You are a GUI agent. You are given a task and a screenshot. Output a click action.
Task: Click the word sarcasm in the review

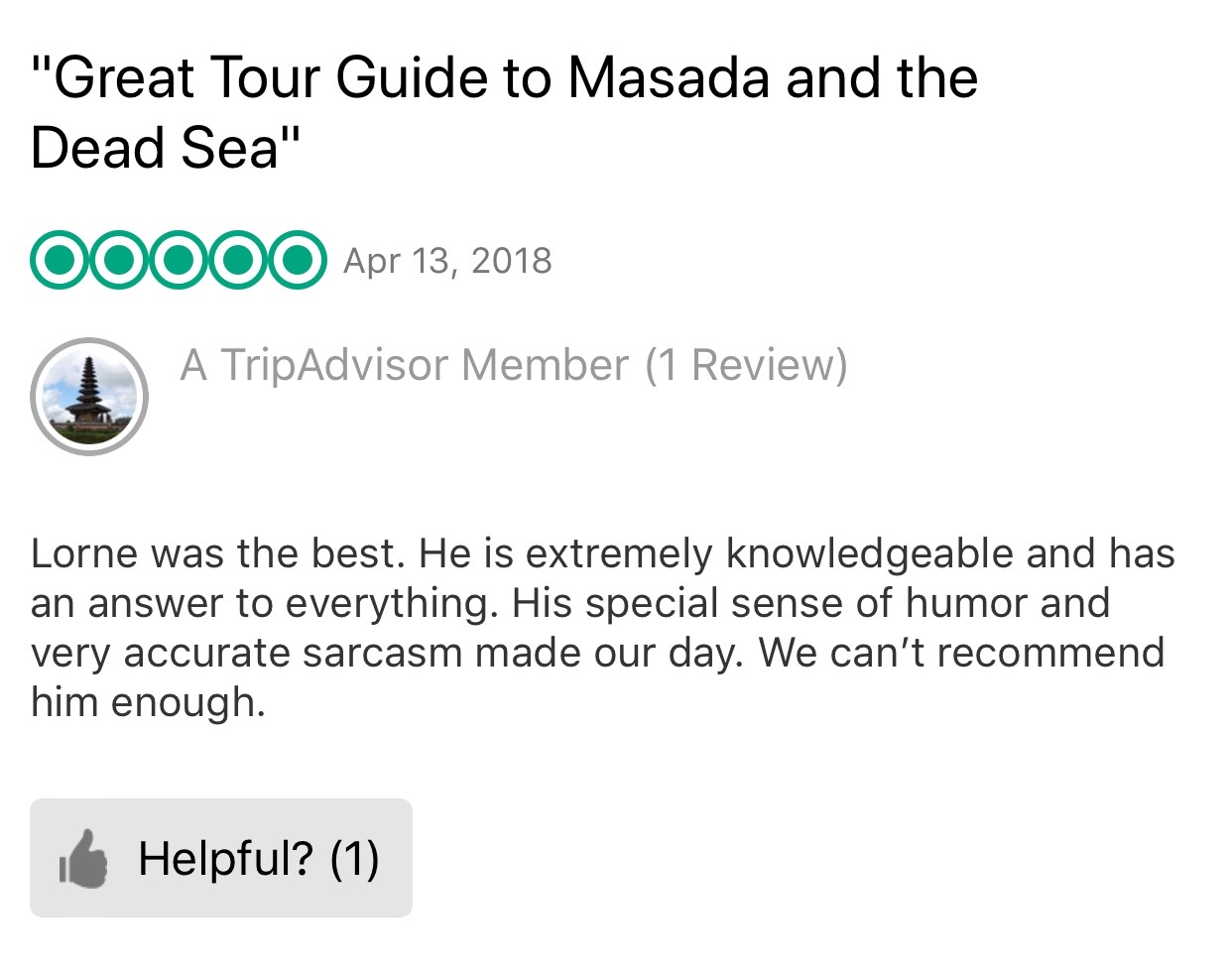click(x=383, y=653)
